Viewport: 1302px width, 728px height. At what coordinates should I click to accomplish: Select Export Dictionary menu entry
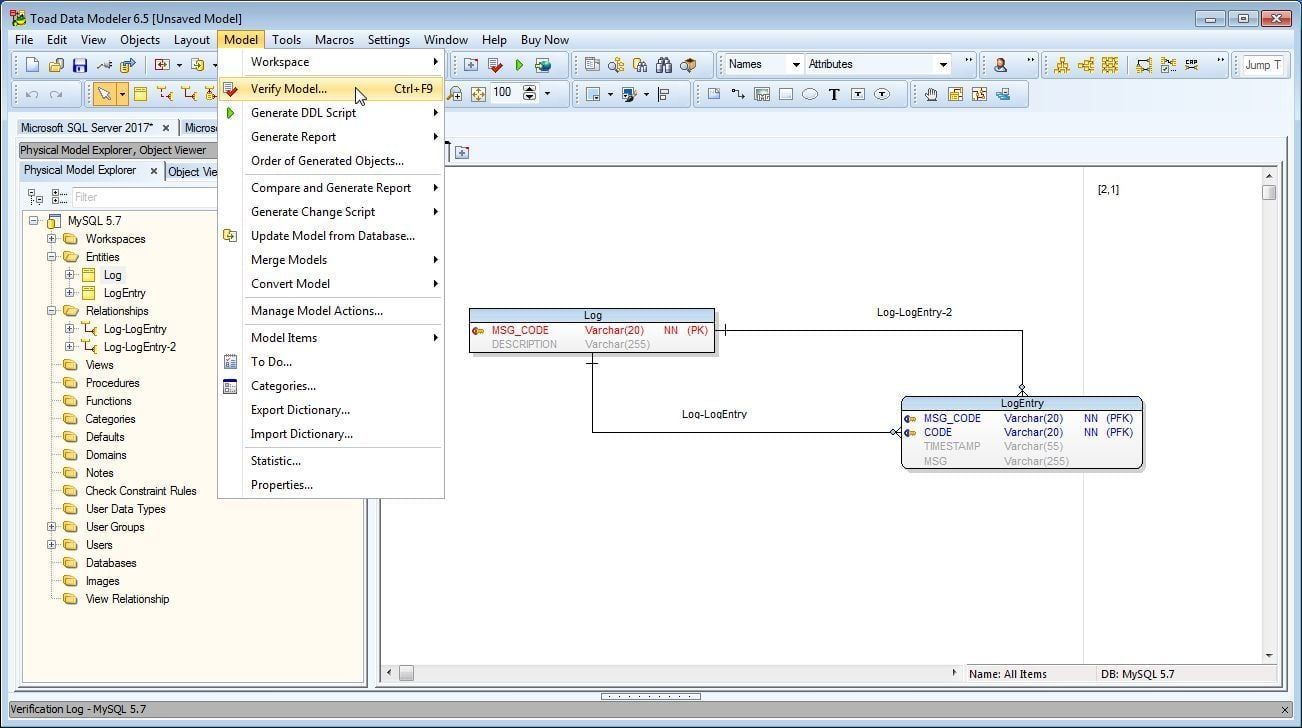pos(331,410)
